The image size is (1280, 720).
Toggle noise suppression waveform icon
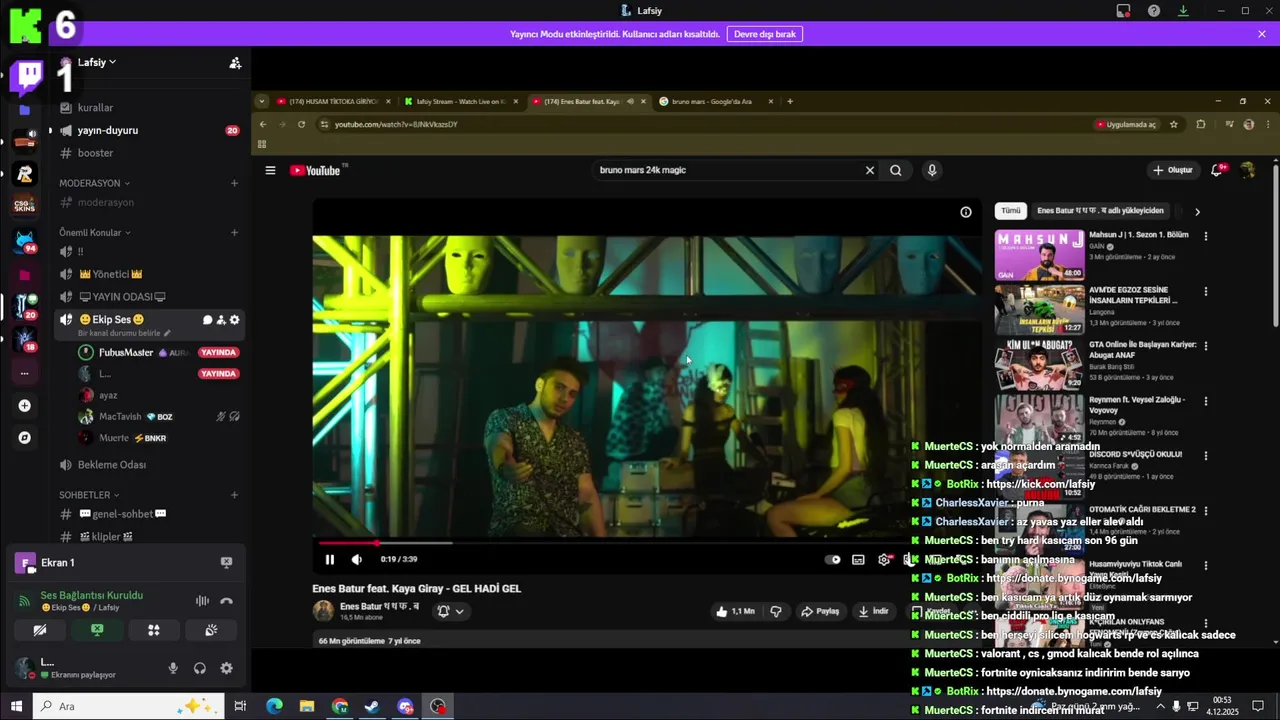(202, 601)
